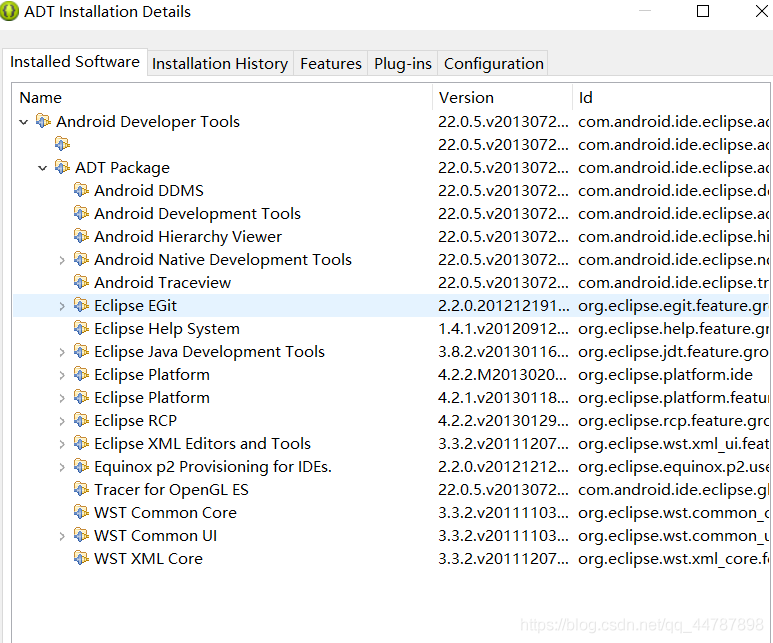Sort by the Version column header
The width and height of the screenshot is (773, 643).
point(502,98)
